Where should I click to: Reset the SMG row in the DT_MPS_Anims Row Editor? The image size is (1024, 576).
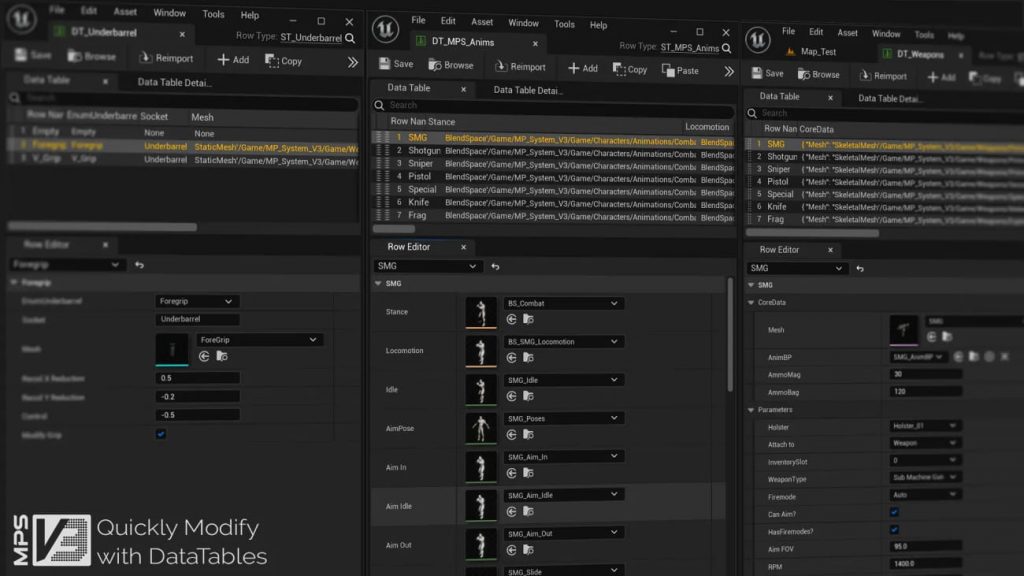(x=495, y=266)
